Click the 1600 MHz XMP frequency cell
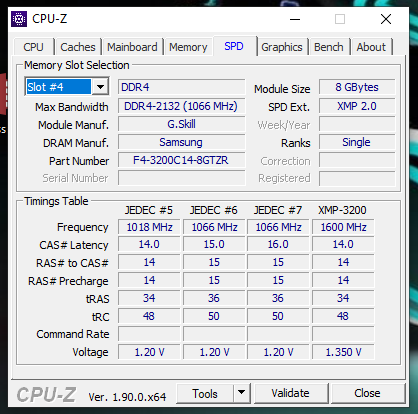This screenshot has height=414, width=418. pyautogui.click(x=343, y=227)
